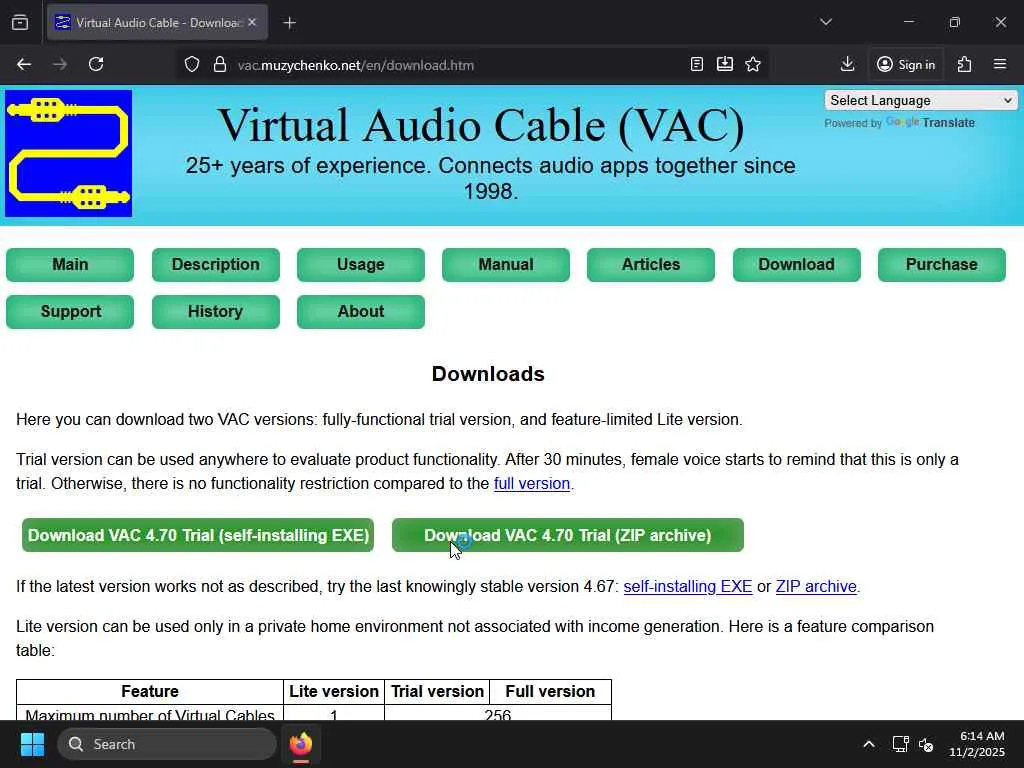Open the network status tray icon
Image resolution: width=1024 pixels, height=768 pixels.
(901, 744)
